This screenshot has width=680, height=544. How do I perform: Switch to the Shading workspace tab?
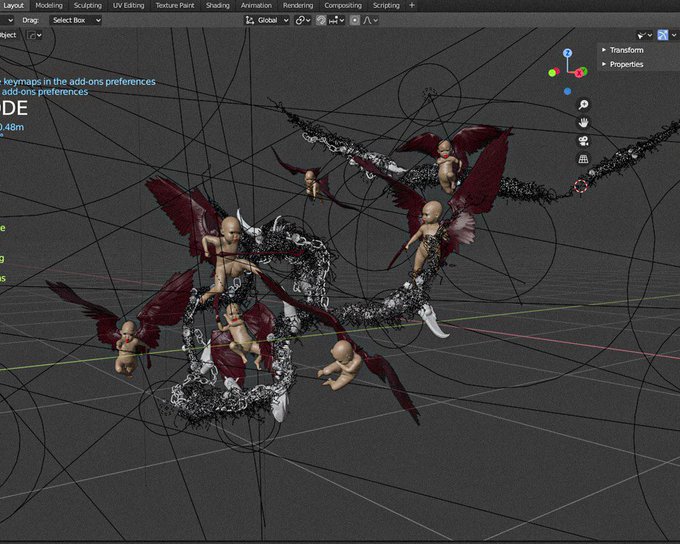[218, 6]
